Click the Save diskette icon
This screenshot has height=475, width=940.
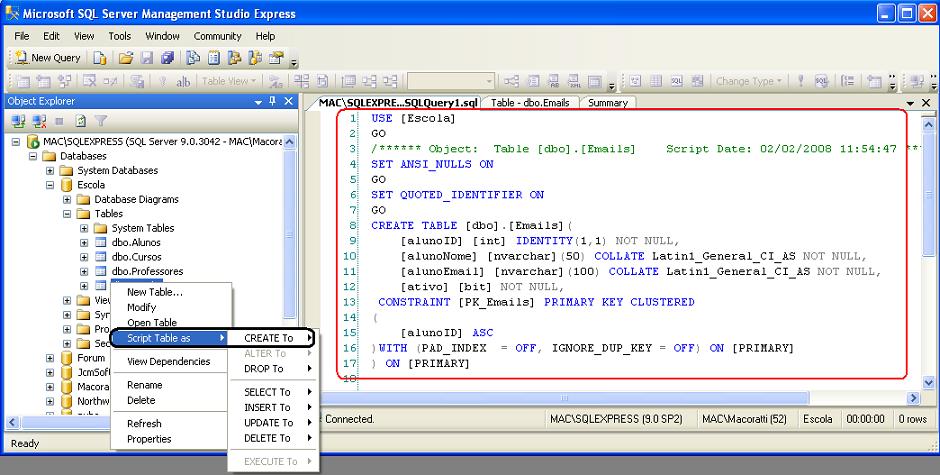[x=147, y=58]
